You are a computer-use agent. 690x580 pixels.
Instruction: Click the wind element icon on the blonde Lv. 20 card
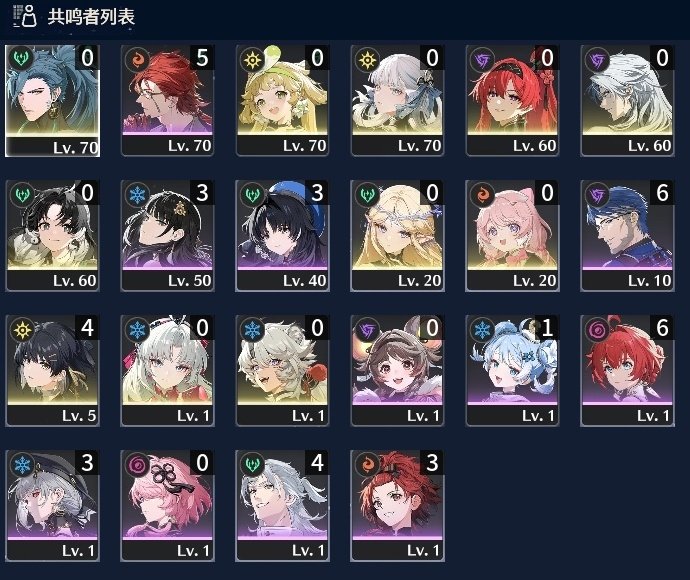pos(367,194)
